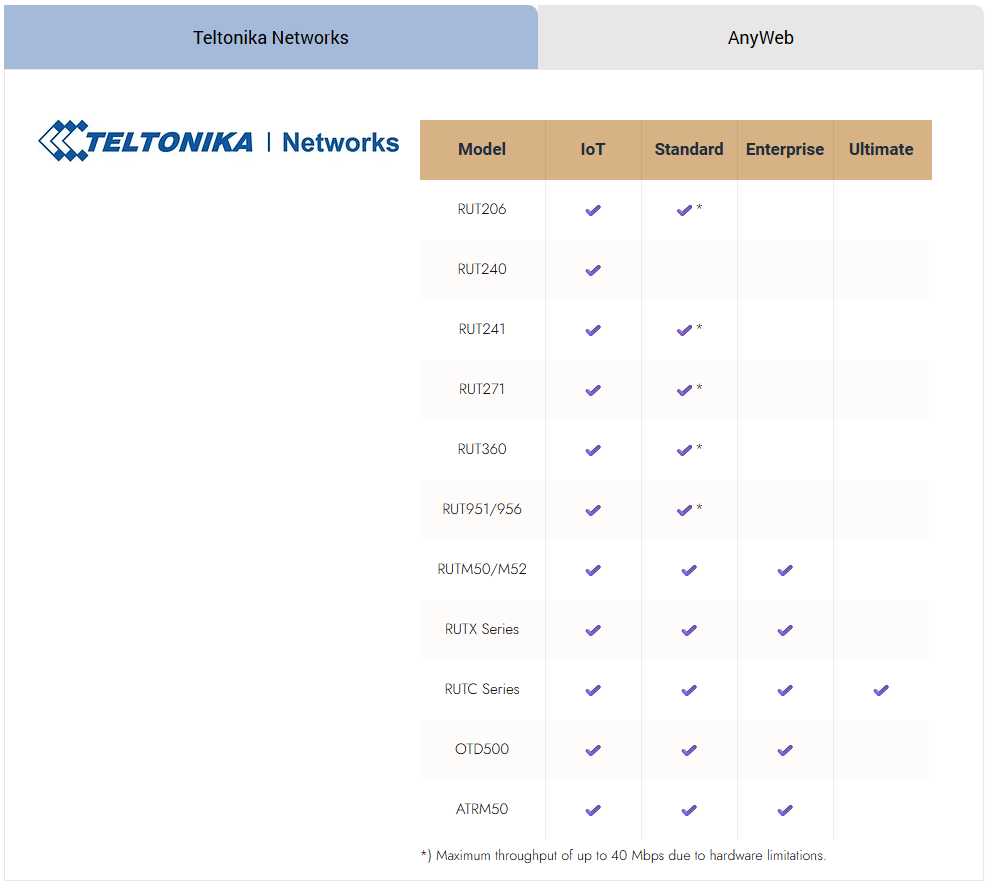Select the RUT360 model name
This screenshot has height=887, width=989.
point(482,449)
